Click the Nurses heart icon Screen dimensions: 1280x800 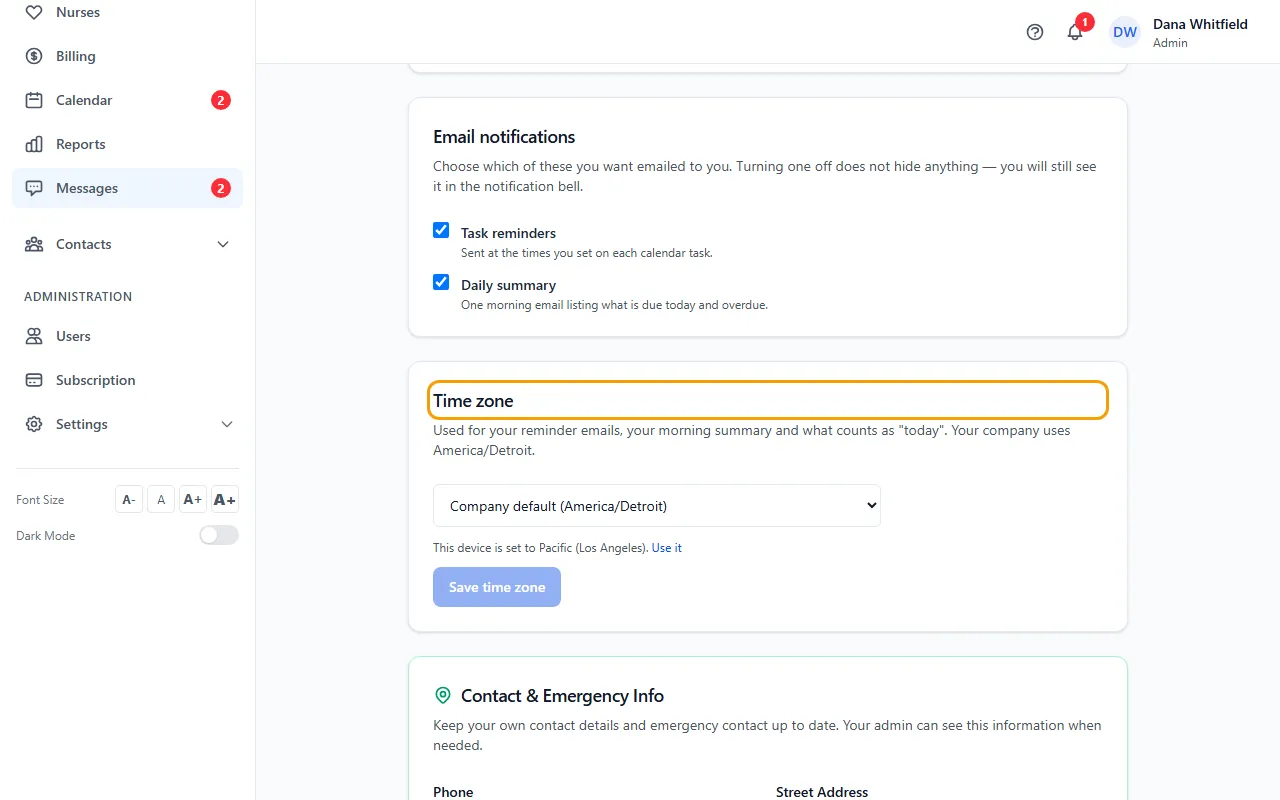[x=34, y=12]
